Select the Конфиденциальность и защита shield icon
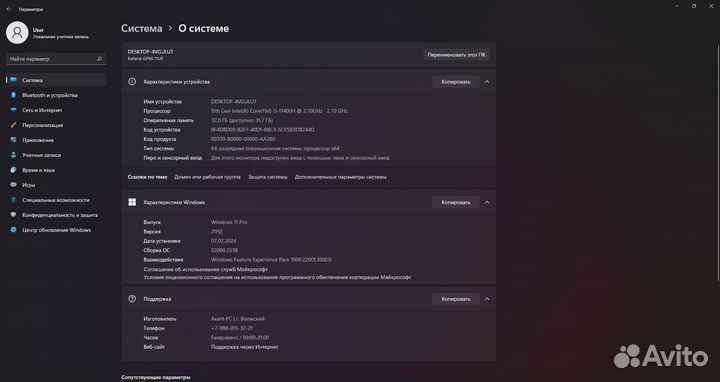The image size is (720, 382). [14, 215]
